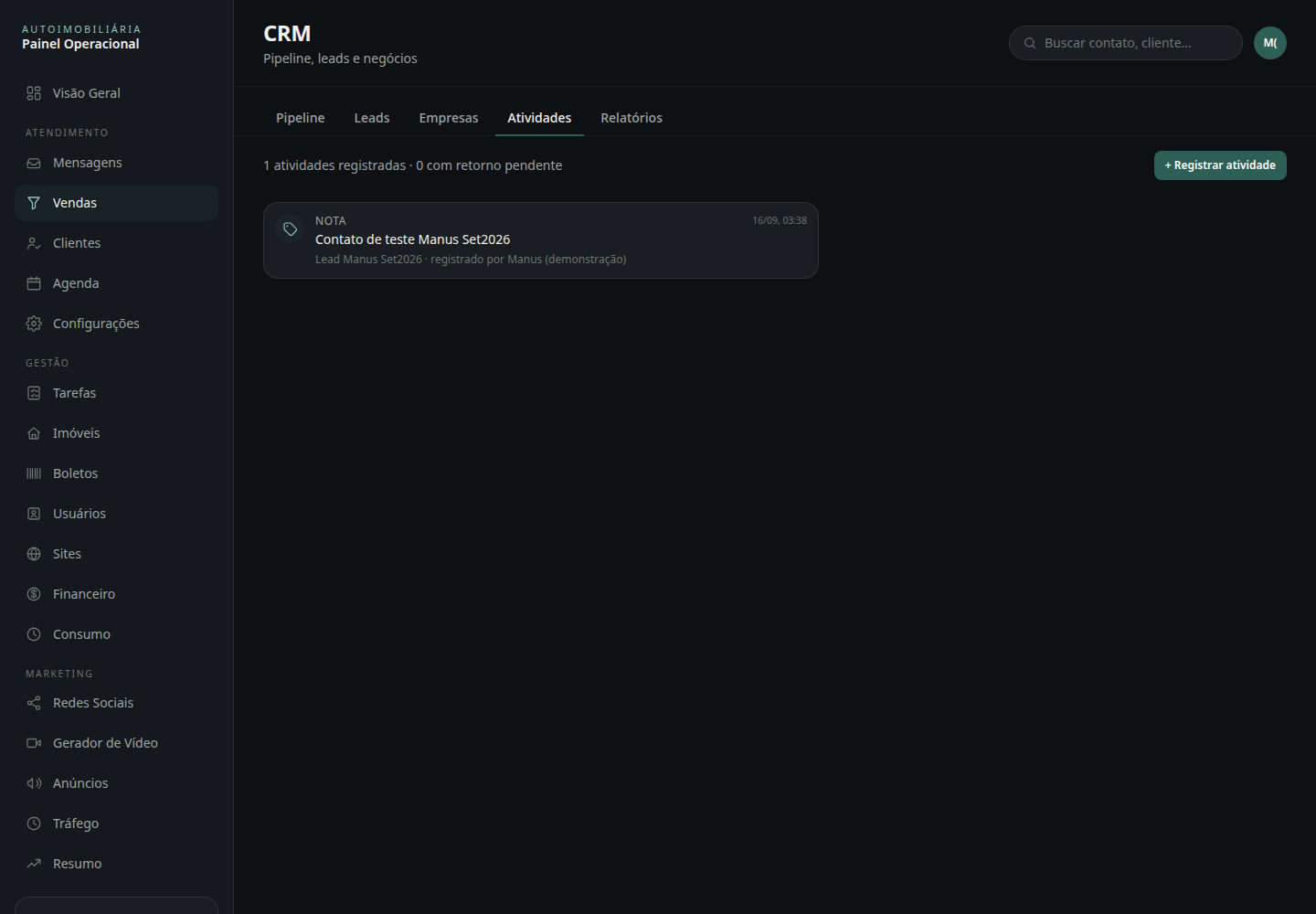Click the Tarefas checklist icon
Screen dimensions: 1316x914
coord(34,393)
